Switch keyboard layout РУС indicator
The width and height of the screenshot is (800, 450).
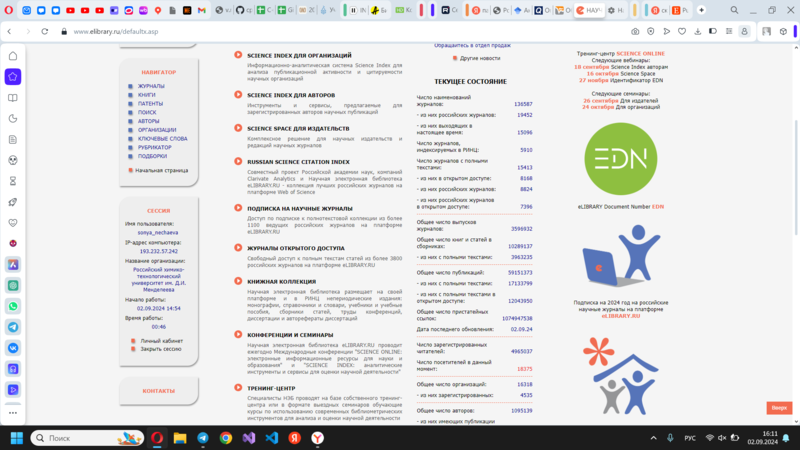click(x=690, y=438)
